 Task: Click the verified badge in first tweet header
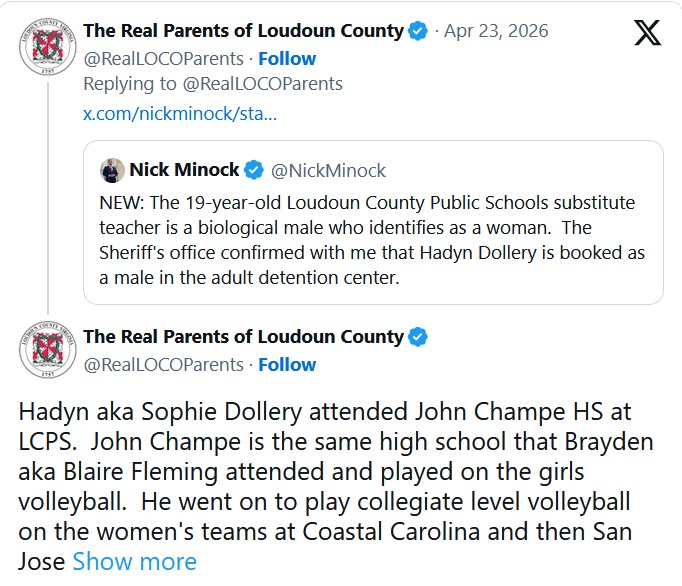tap(419, 31)
